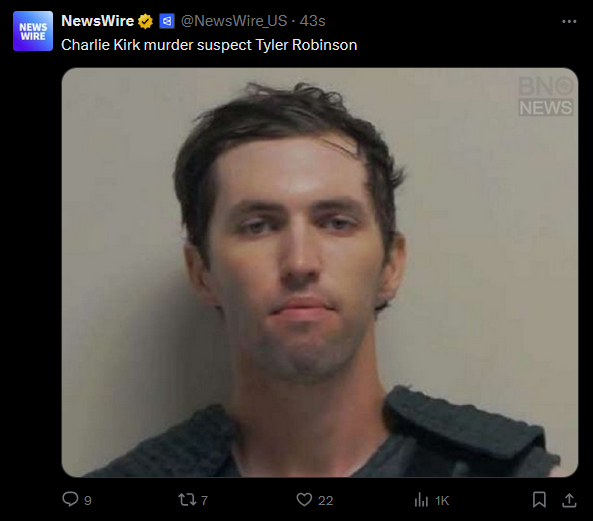The height and width of the screenshot is (521, 593).
Task: Click the gold verified badge
Action: (145, 21)
